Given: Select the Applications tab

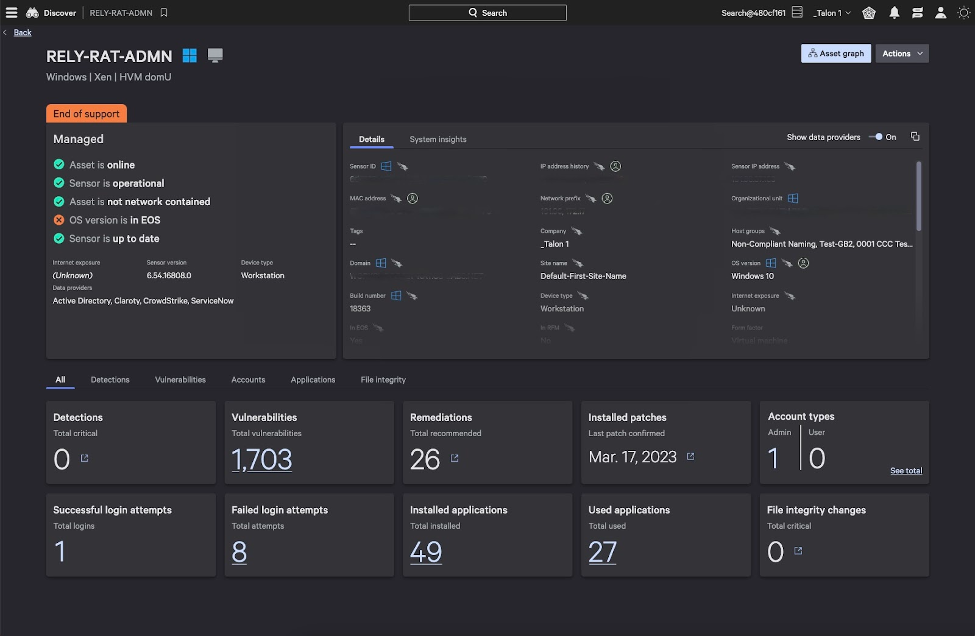Looking at the screenshot, I should (313, 380).
